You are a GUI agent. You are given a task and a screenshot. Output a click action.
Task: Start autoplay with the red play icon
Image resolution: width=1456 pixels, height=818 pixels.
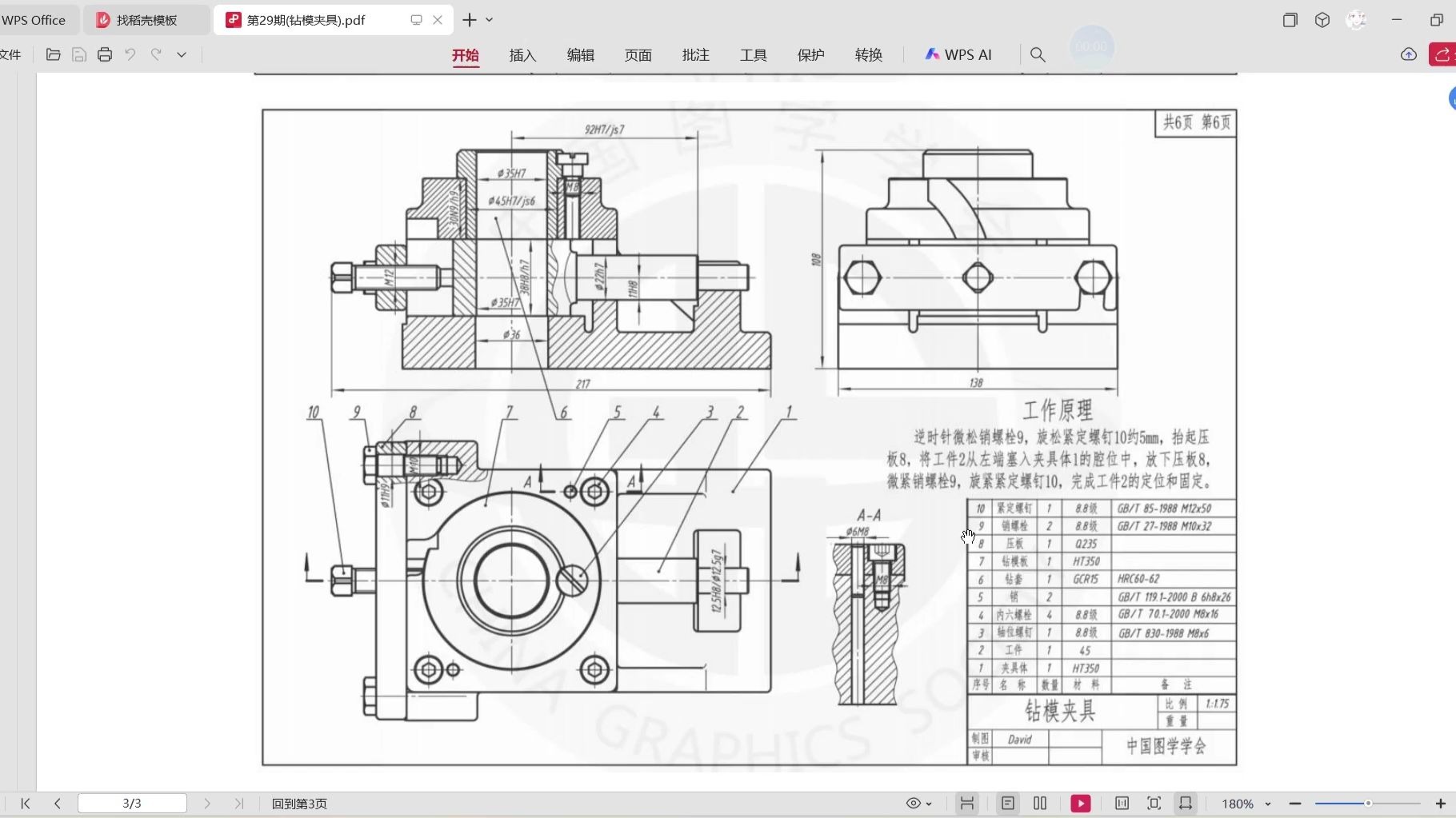[x=1080, y=804]
